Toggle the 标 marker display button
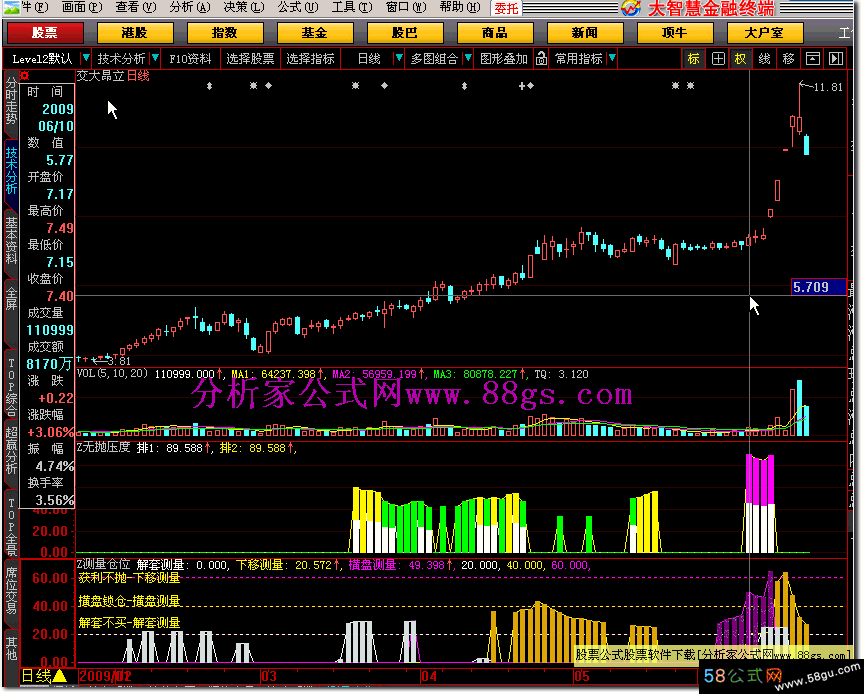Screen dimensions: 864x694 (x=693, y=58)
